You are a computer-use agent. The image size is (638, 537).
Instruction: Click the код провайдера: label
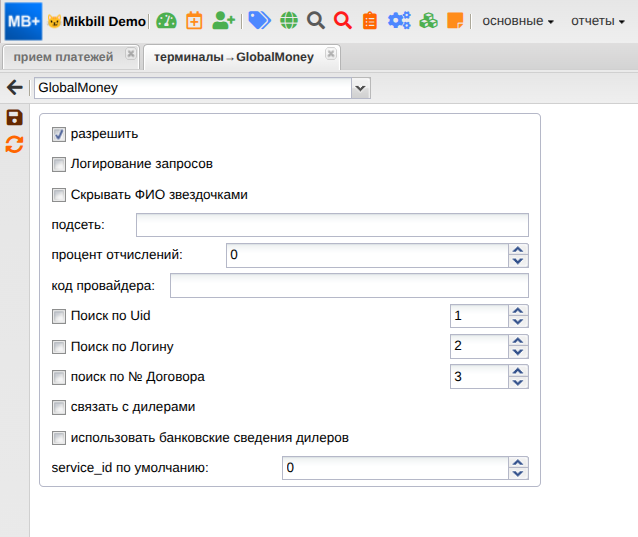(x=103, y=286)
